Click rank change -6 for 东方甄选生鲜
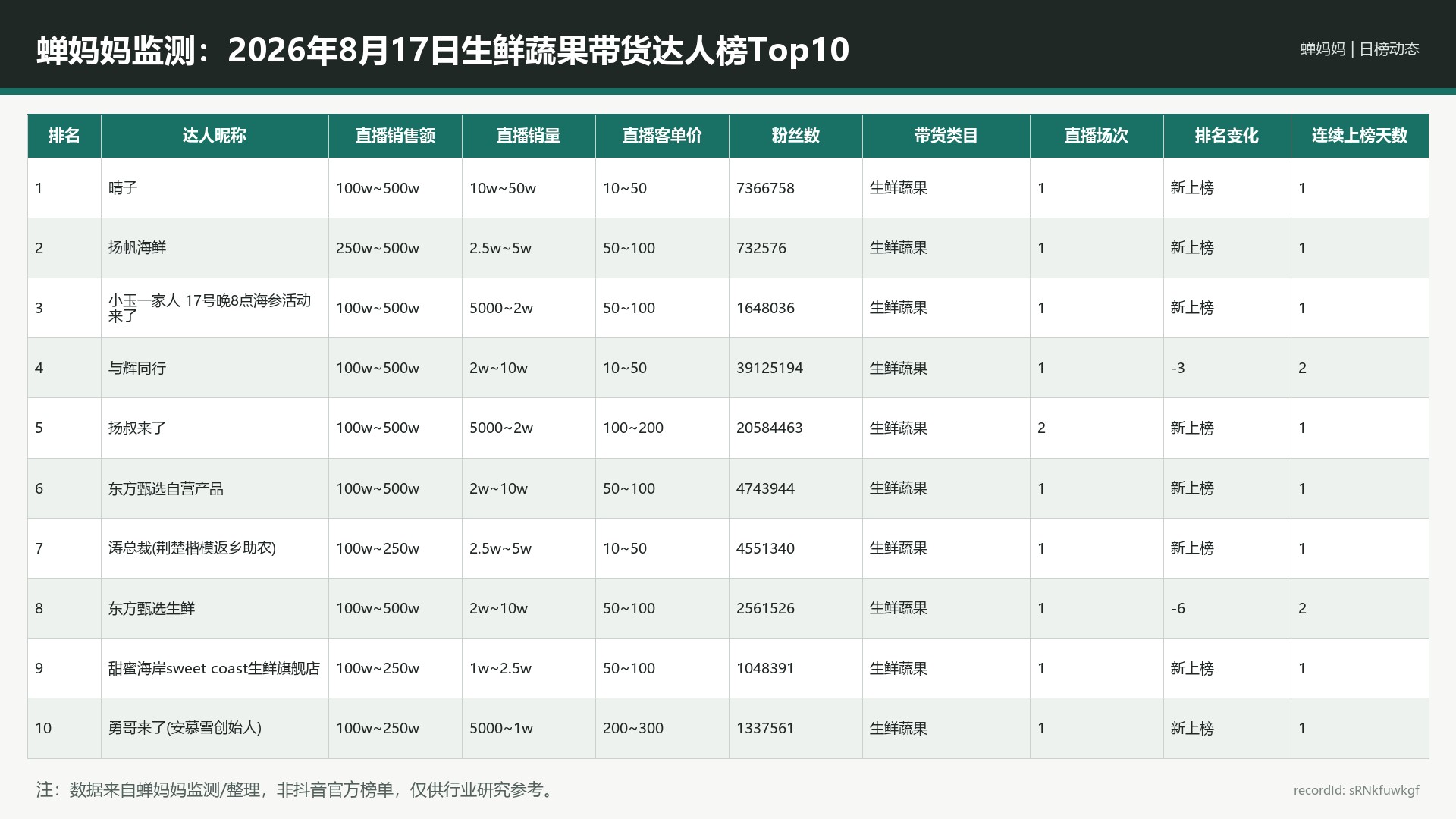The image size is (1456, 819). (1178, 608)
